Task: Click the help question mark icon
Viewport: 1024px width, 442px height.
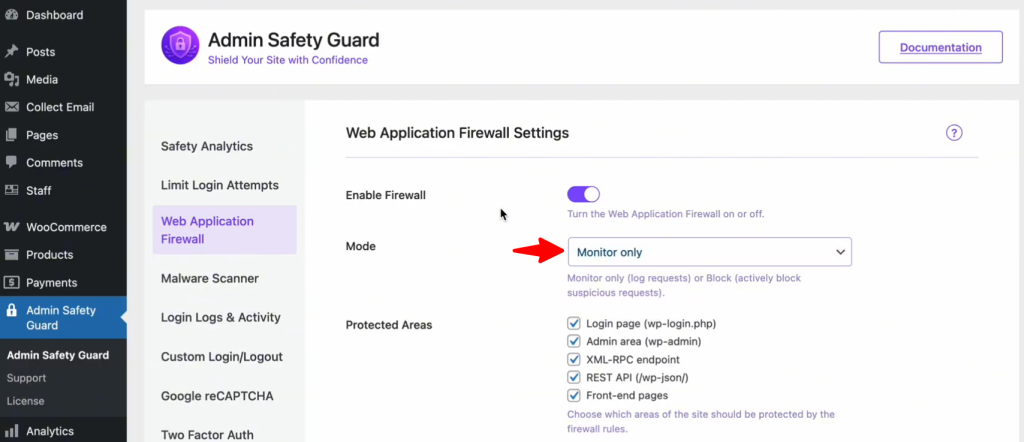Action: [x=953, y=133]
